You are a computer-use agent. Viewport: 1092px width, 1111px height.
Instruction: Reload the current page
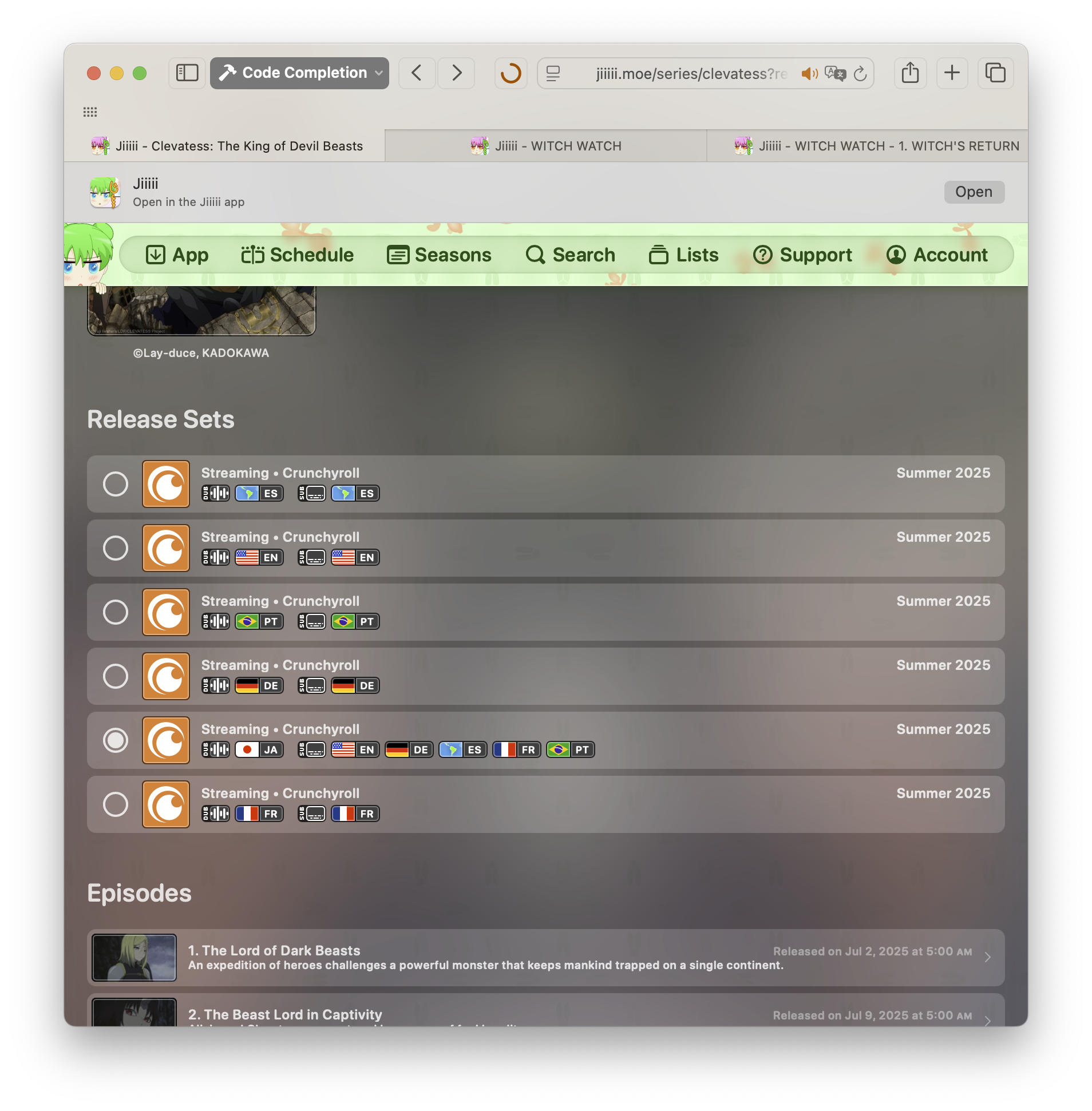[860, 73]
